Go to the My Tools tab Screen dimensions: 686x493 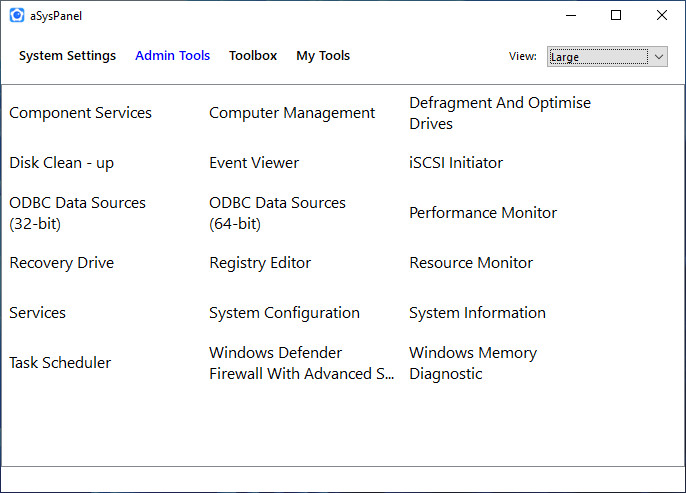coord(323,56)
